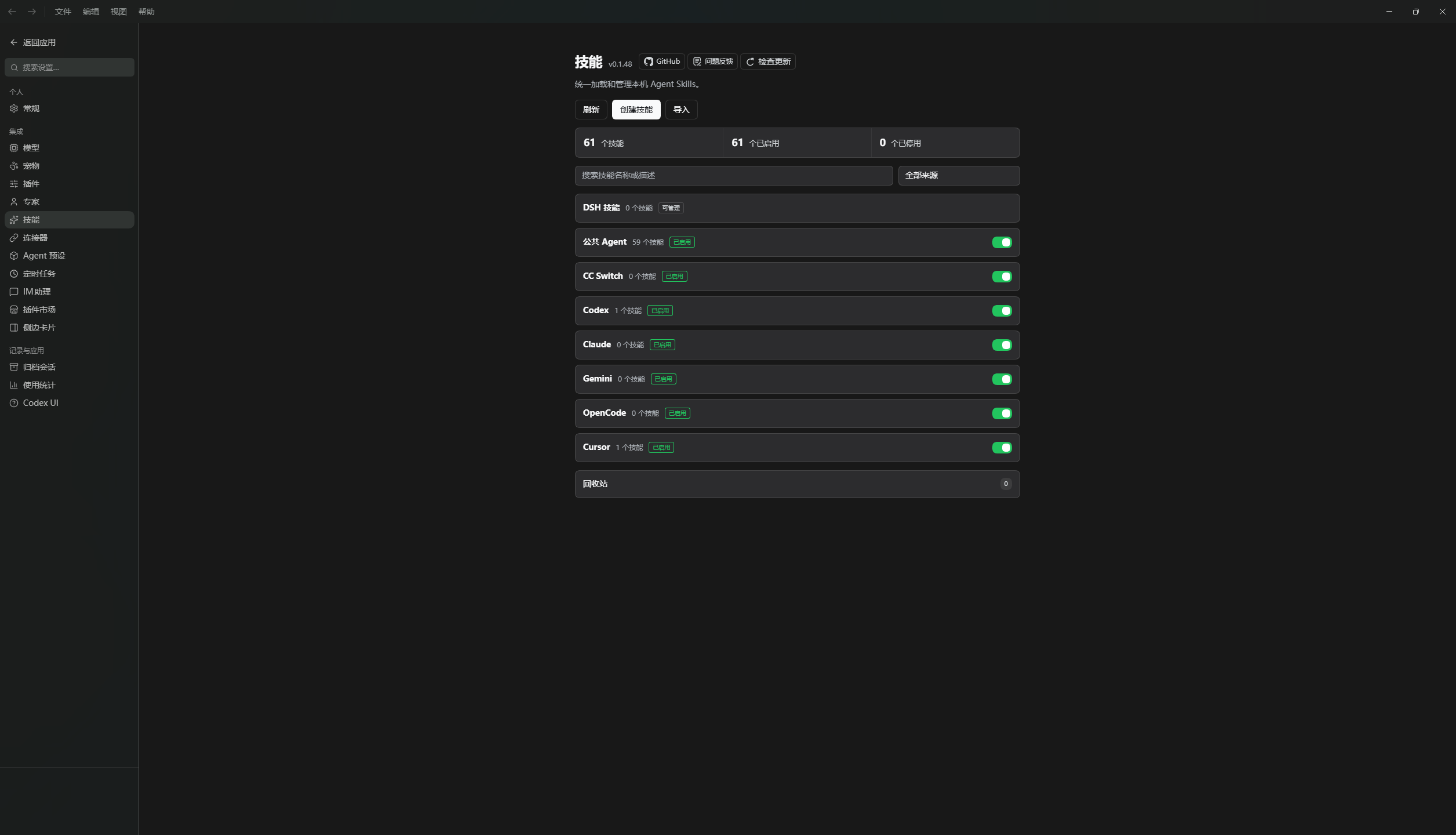Open plugin marketplace store icon

[x=14, y=310]
